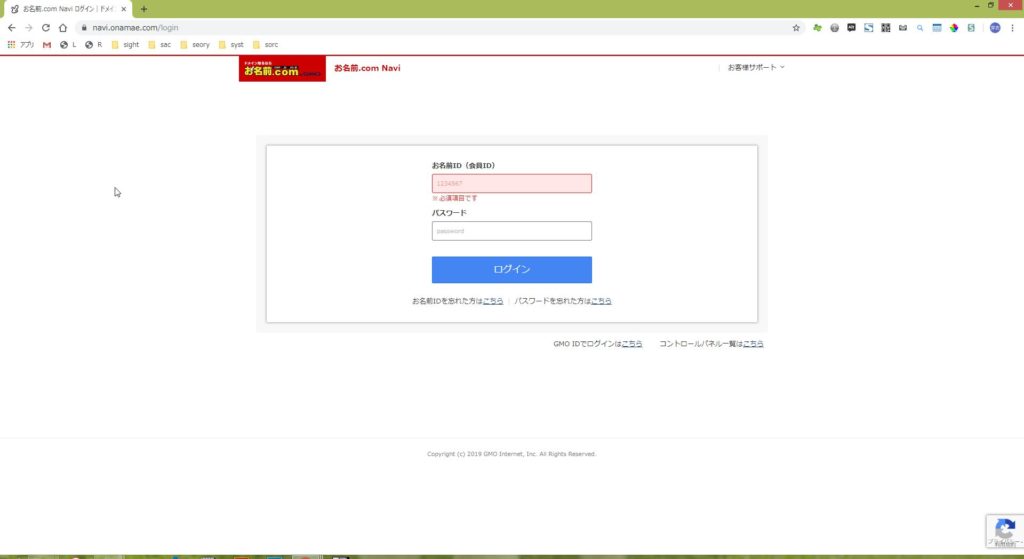Open the Apps grid bookmark shortcut
The image size is (1024, 559).
click(x=21, y=44)
